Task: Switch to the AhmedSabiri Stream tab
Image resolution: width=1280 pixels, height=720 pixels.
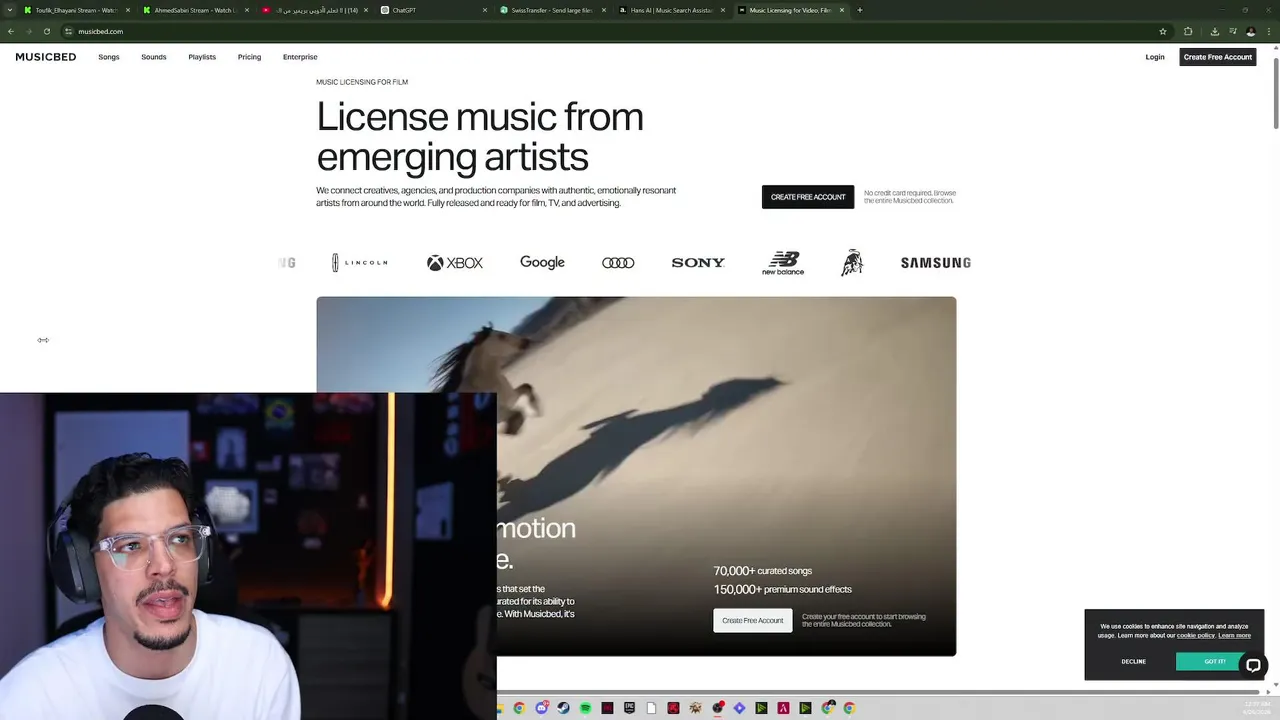Action: 195,10
